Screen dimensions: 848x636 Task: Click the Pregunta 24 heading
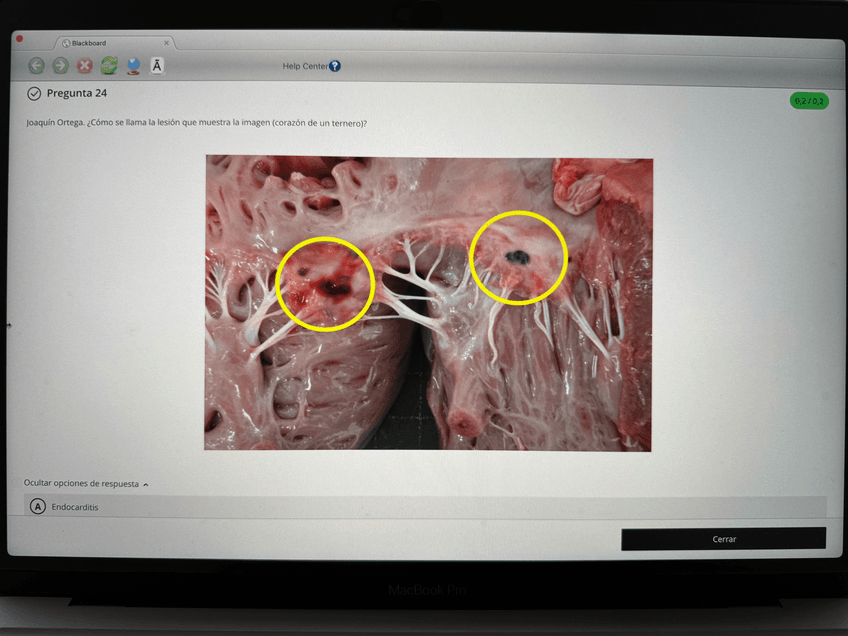tap(77, 94)
